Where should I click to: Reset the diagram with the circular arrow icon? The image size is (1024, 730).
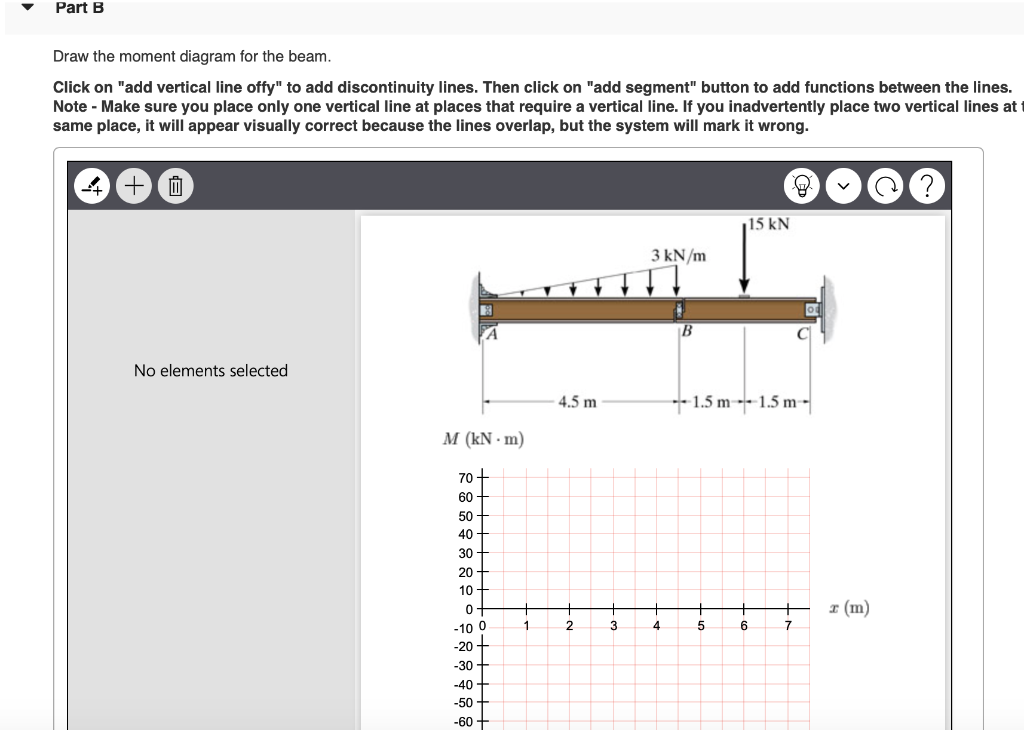tap(885, 185)
